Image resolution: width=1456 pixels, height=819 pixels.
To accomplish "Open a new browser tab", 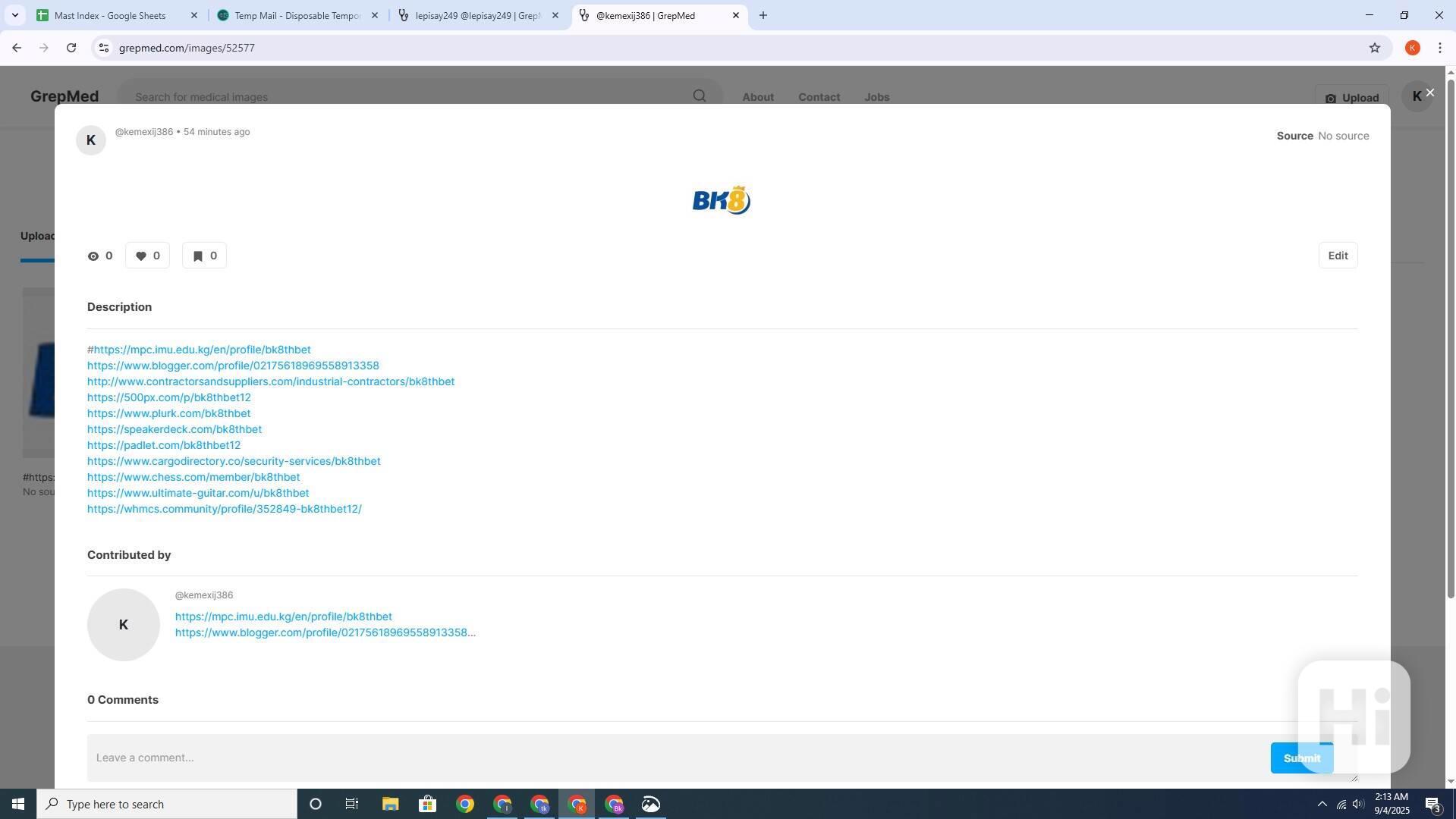I will 763,15.
